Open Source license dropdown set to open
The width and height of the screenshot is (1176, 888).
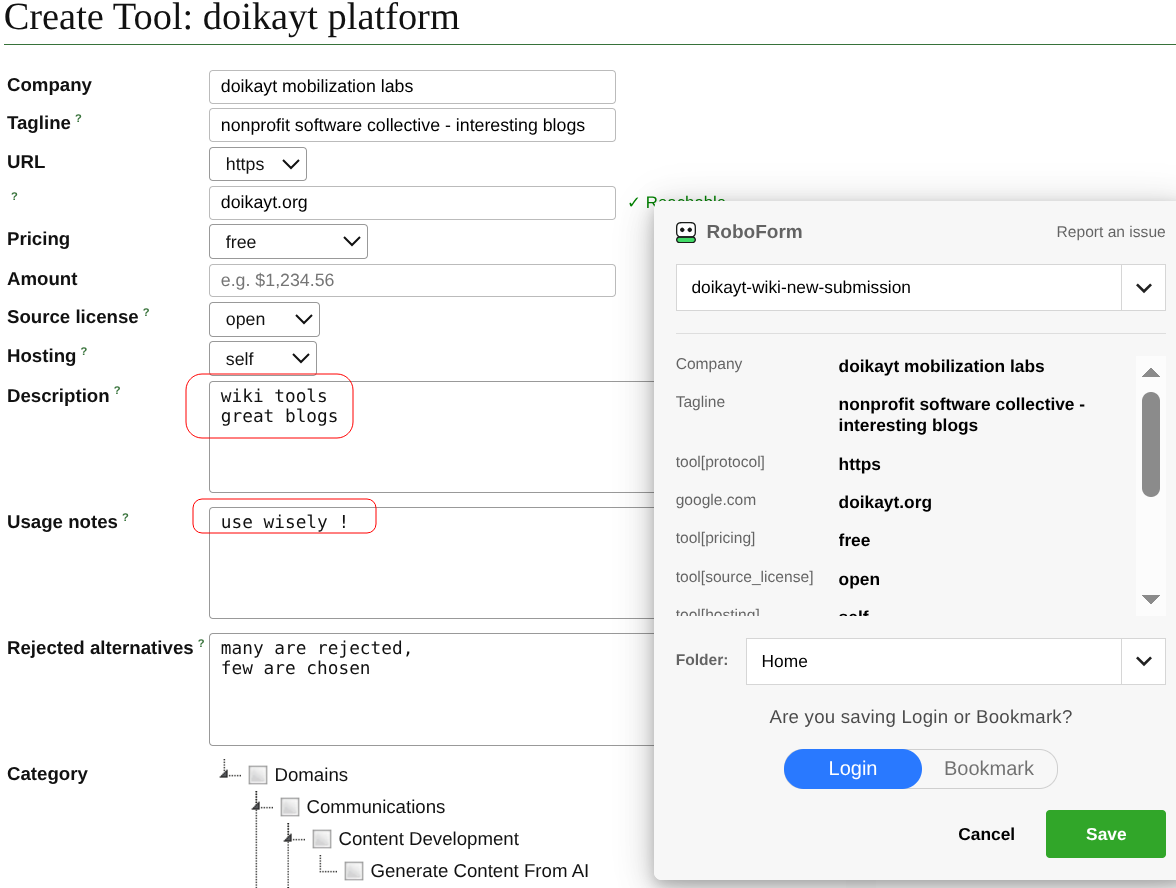pos(264,320)
